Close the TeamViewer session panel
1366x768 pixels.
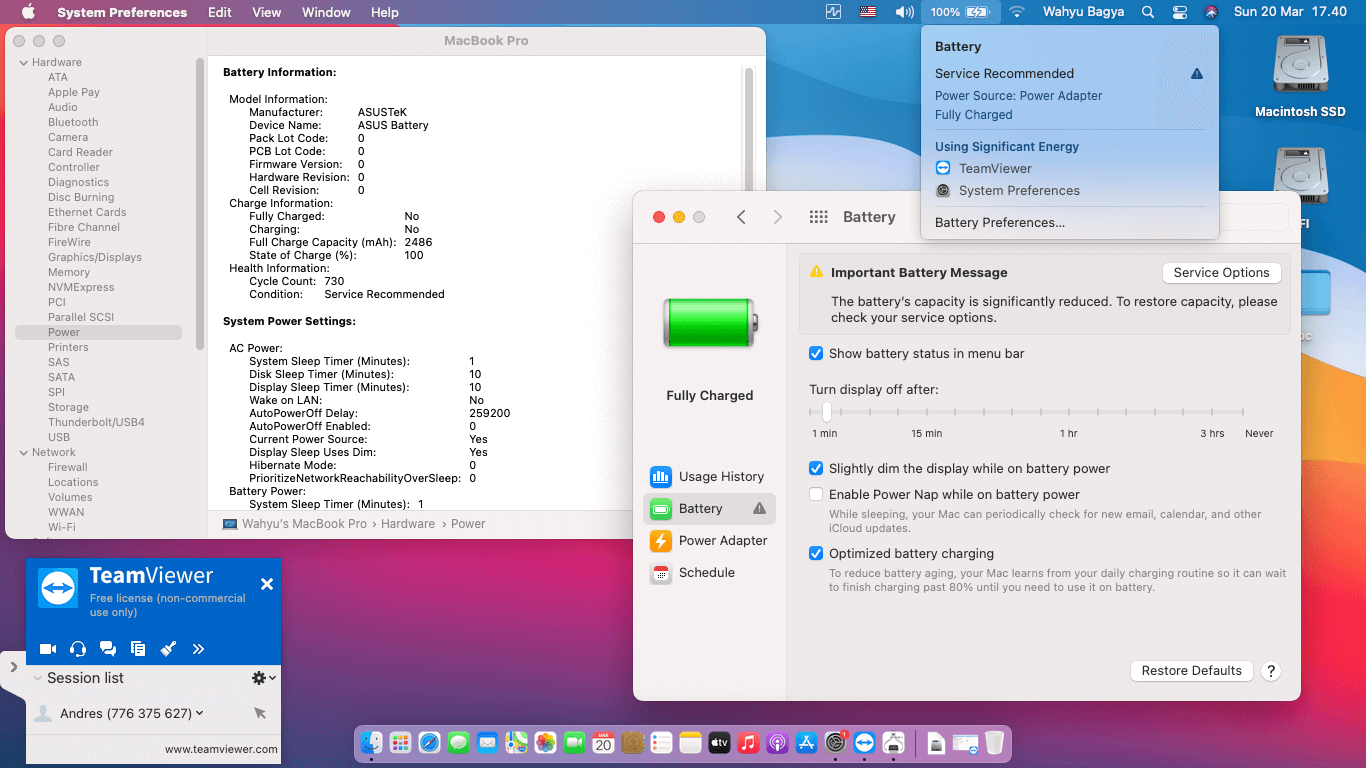(x=267, y=584)
